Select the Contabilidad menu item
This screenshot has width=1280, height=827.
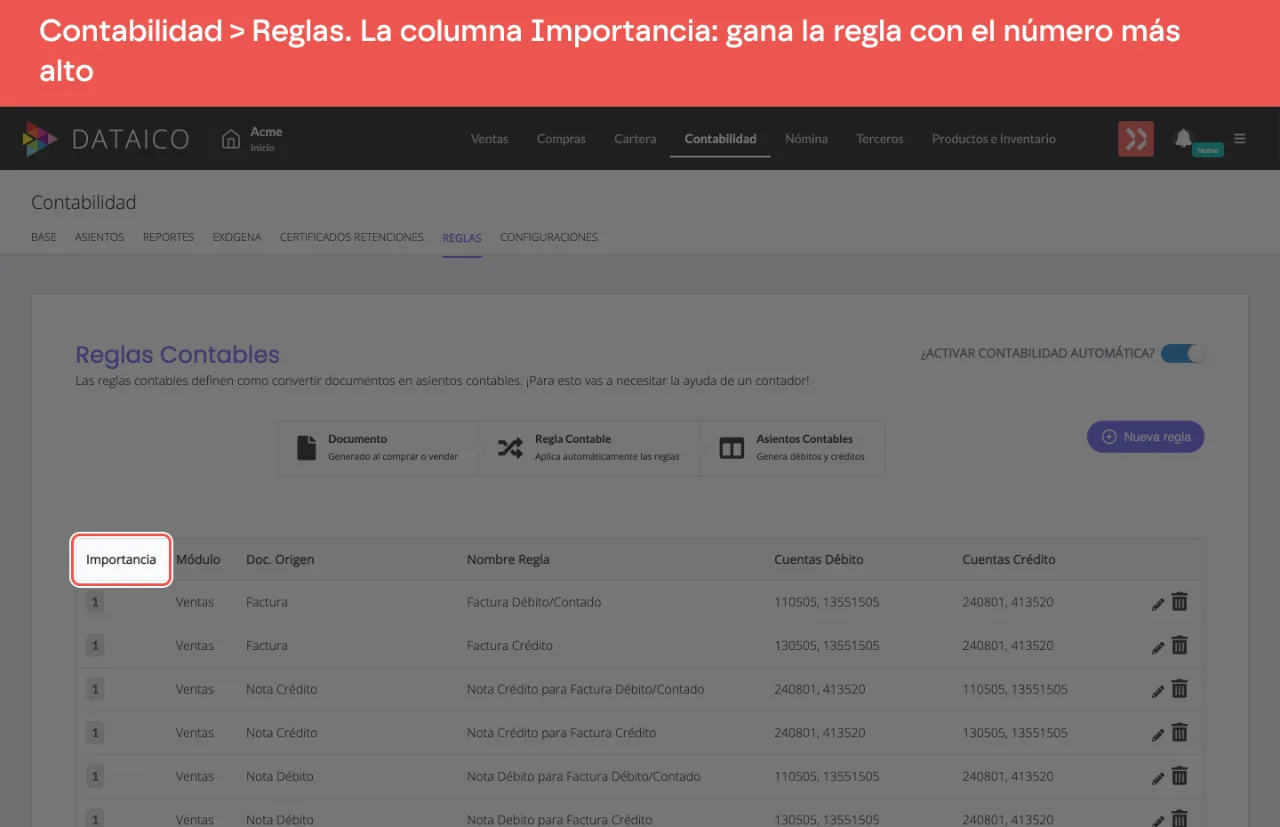pos(720,139)
